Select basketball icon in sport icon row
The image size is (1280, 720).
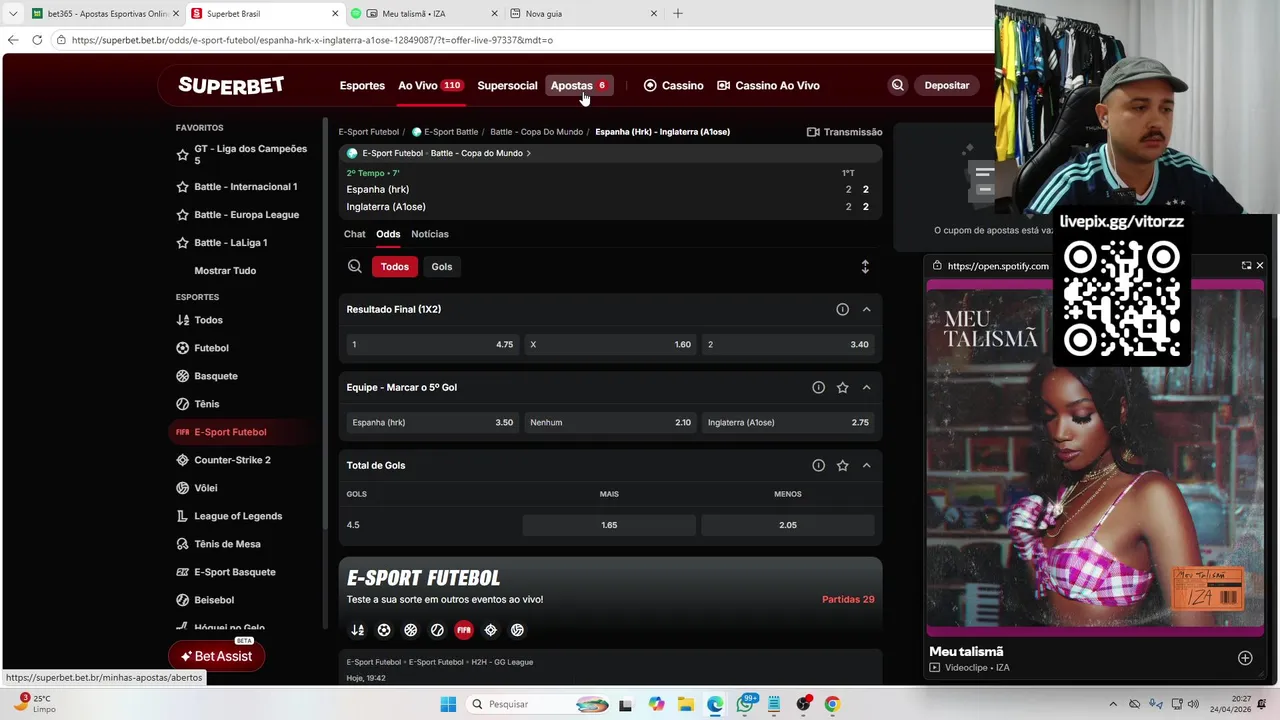click(x=410, y=630)
